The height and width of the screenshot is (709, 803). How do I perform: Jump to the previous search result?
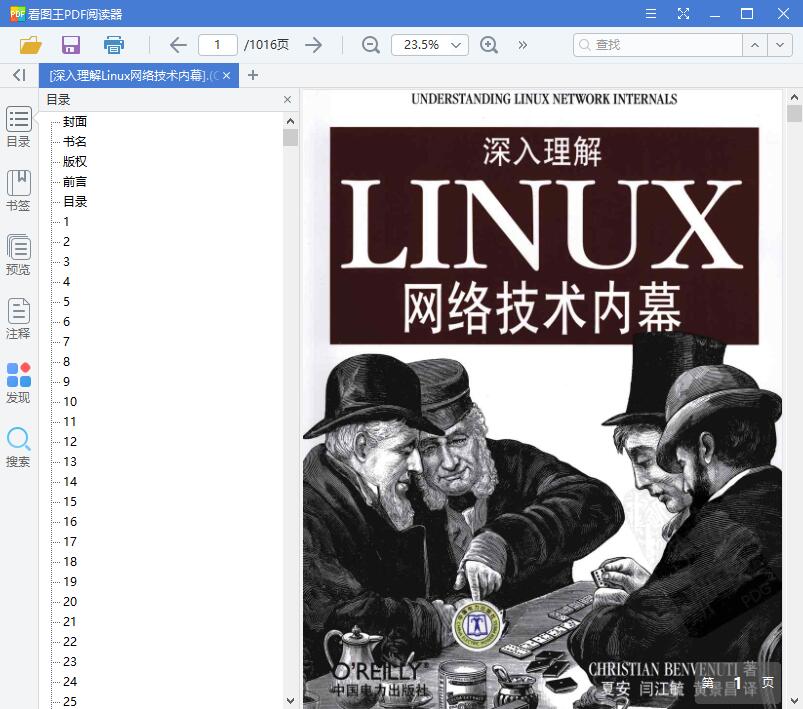pos(755,45)
